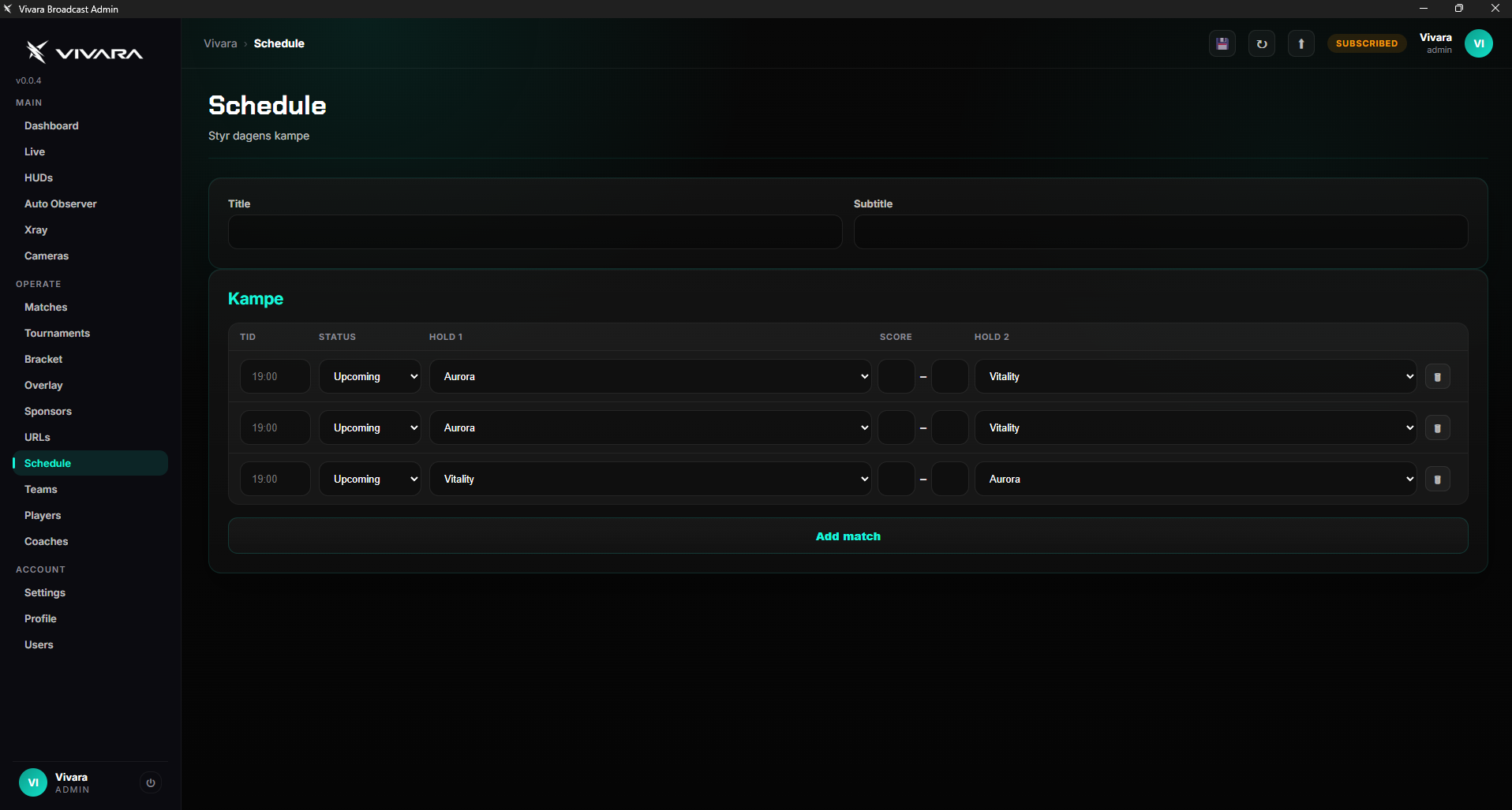Screen dimensions: 1512x810
Task: Open Hold 2 Vitality dropdown in second row
Action: 1196,427
